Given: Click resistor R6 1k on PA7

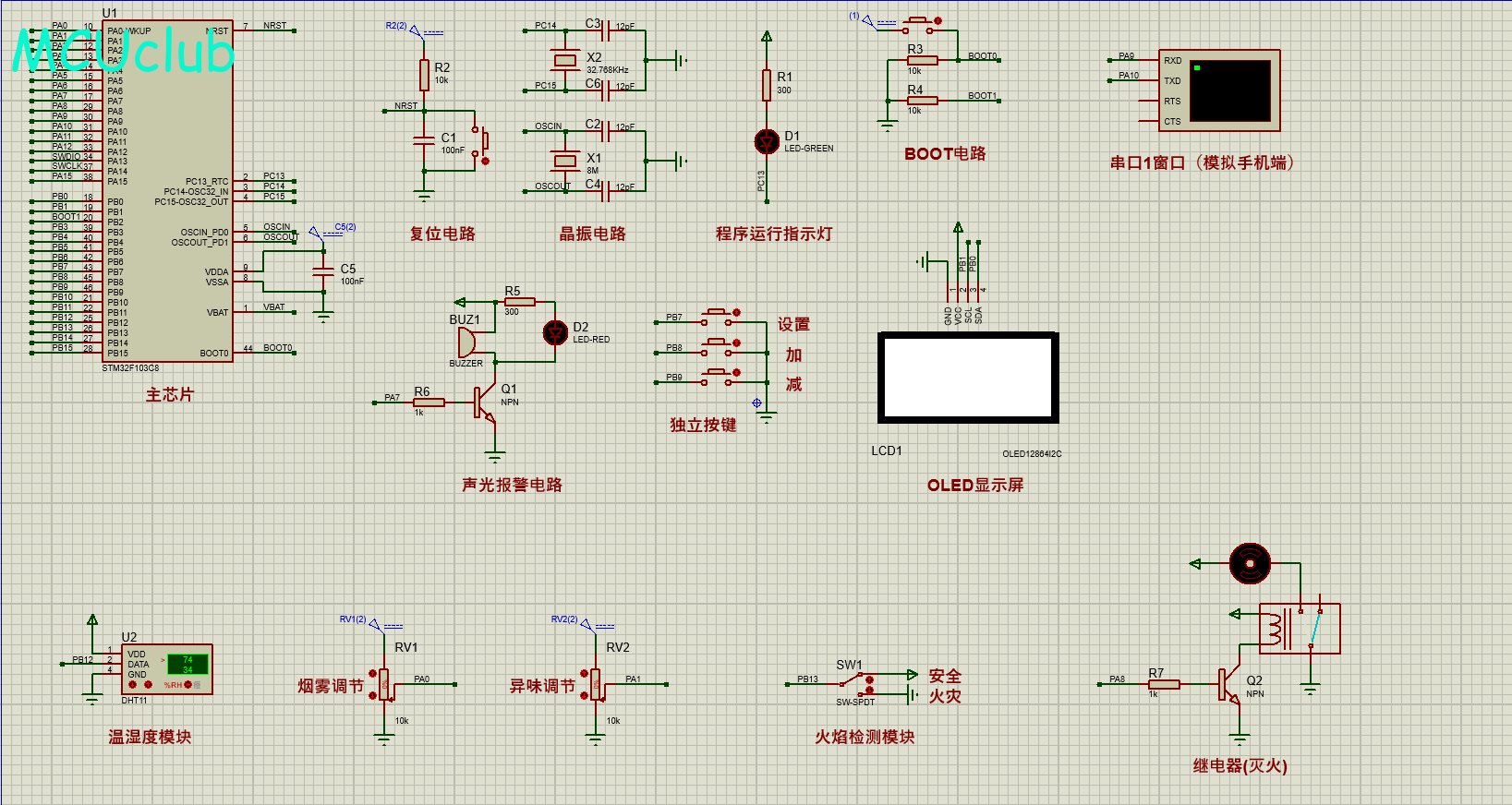Looking at the screenshot, I should (x=429, y=402).
